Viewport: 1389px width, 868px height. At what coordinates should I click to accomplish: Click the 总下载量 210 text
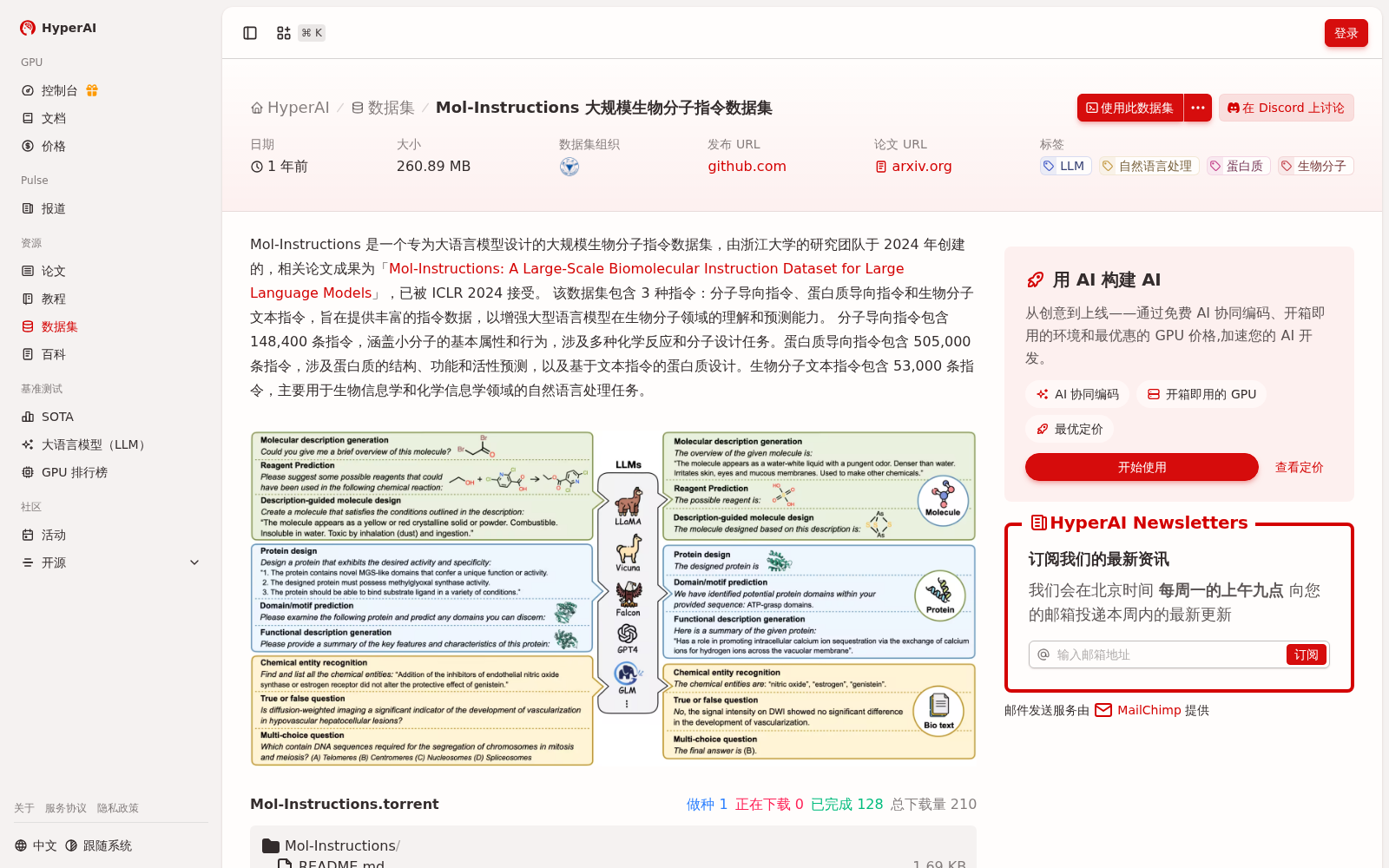point(933,805)
